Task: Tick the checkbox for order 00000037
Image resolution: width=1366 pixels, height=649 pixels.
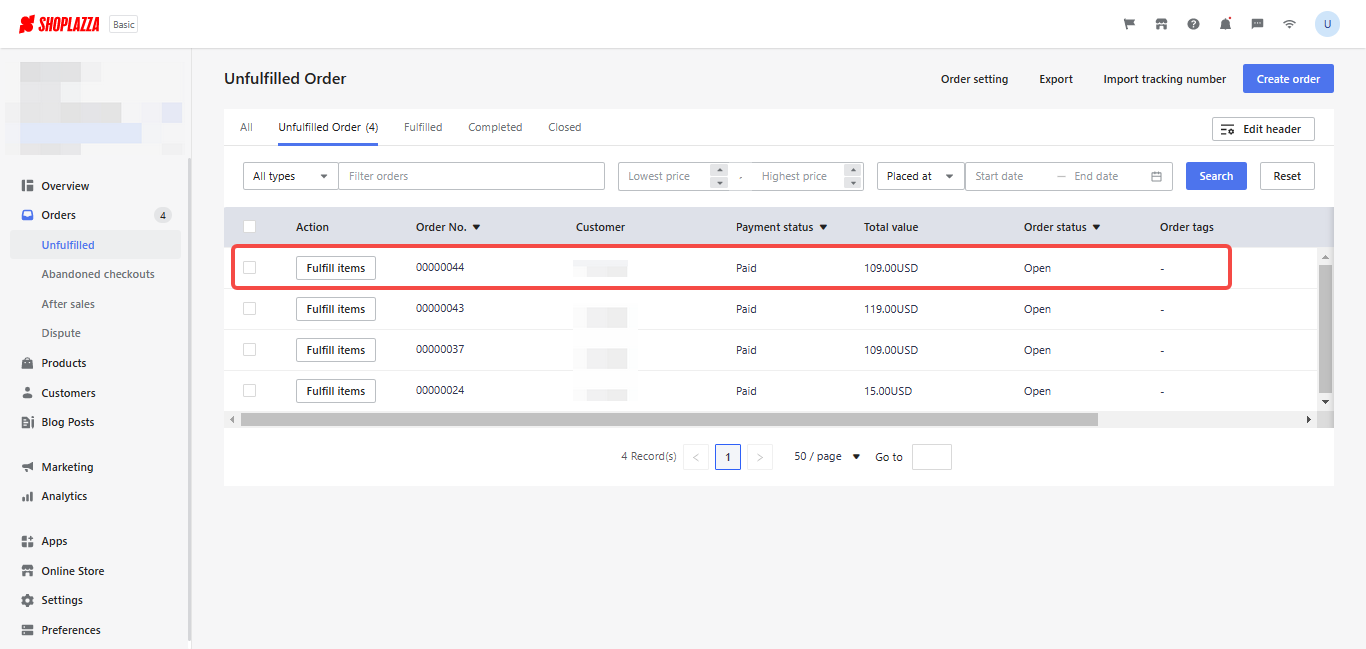Action: click(x=250, y=350)
